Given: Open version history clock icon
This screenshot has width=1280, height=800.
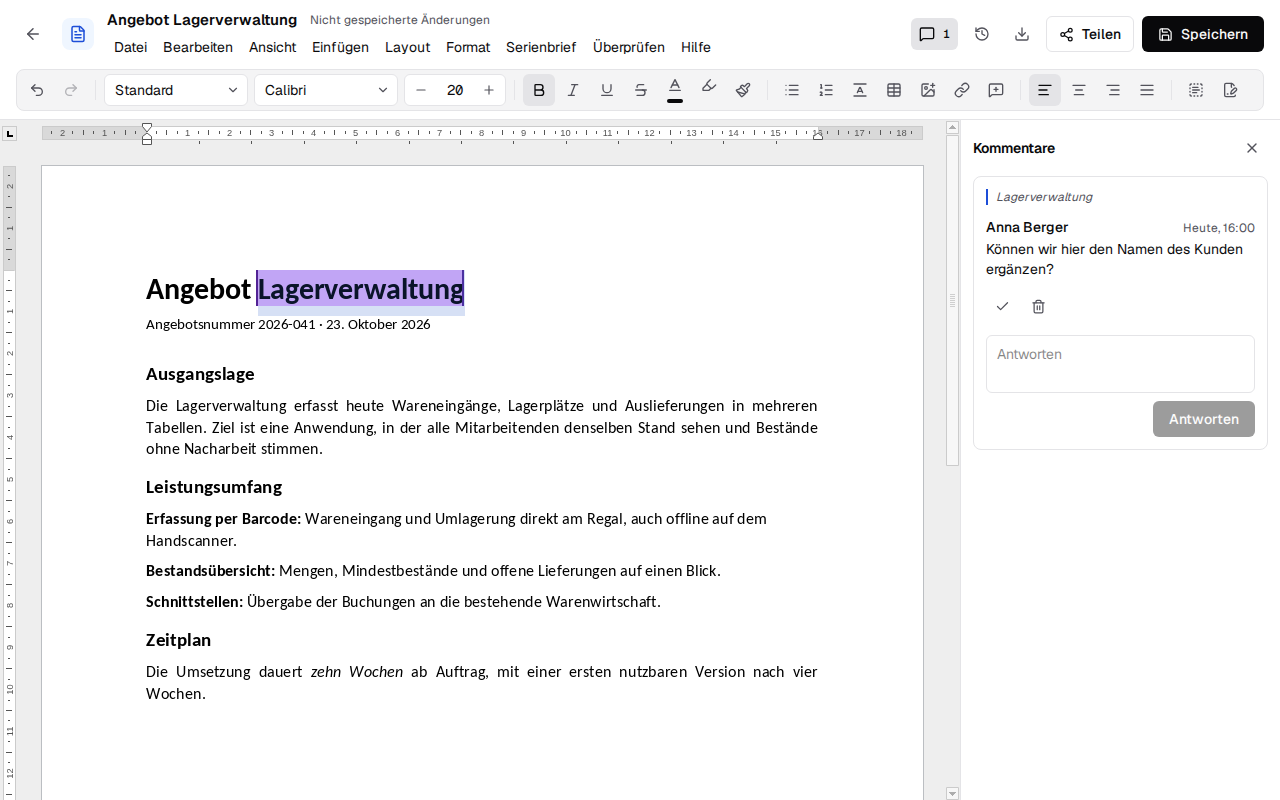Looking at the screenshot, I should [982, 34].
